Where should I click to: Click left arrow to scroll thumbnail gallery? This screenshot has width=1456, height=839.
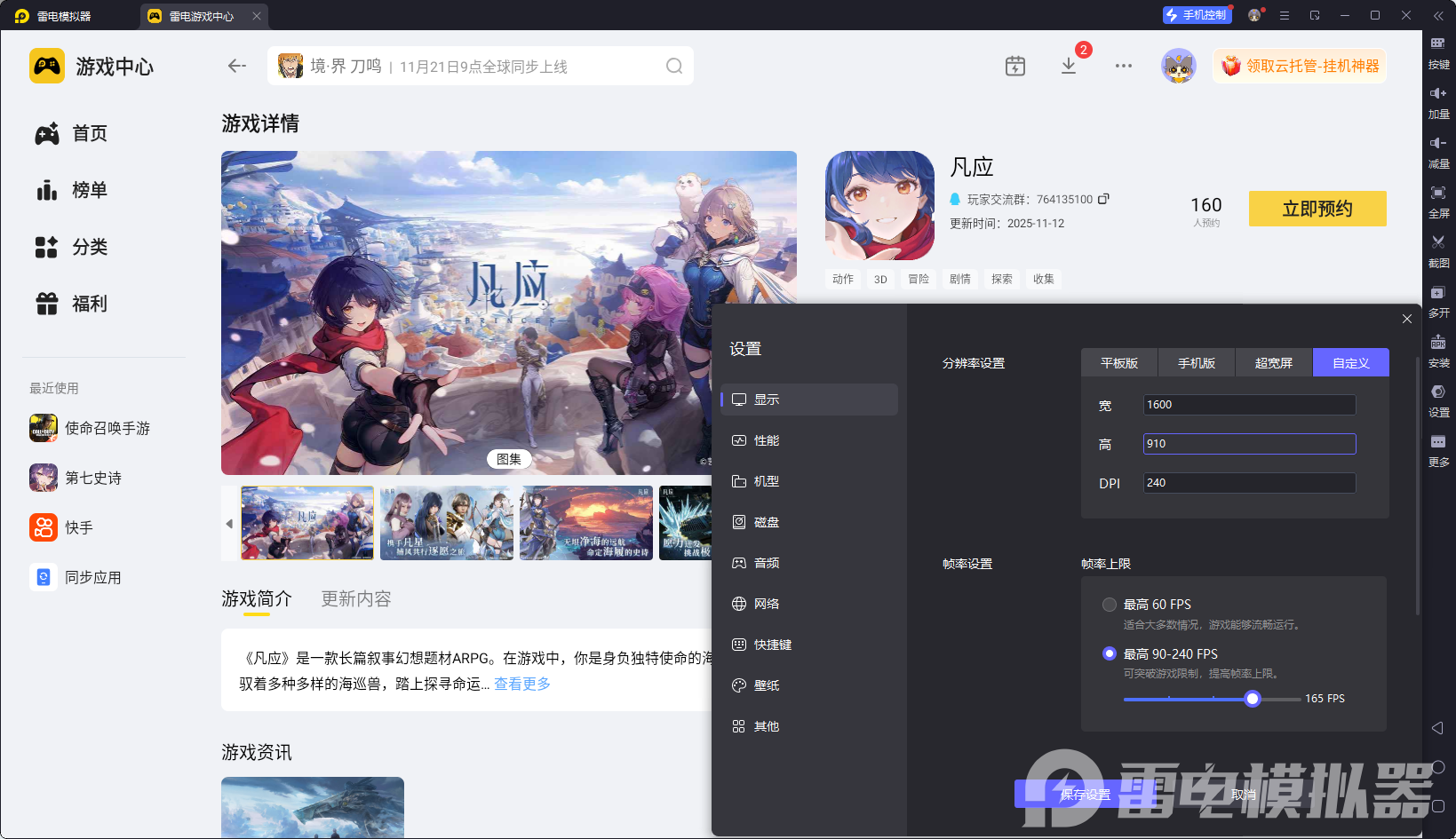click(229, 524)
